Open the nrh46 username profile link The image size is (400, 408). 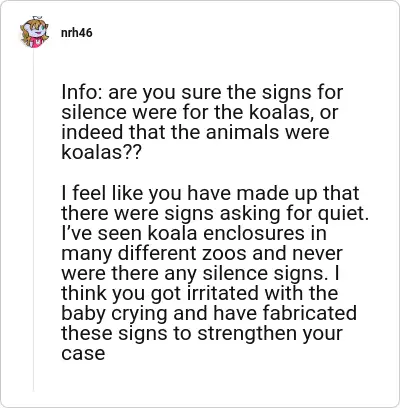click(x=77, y=33)
